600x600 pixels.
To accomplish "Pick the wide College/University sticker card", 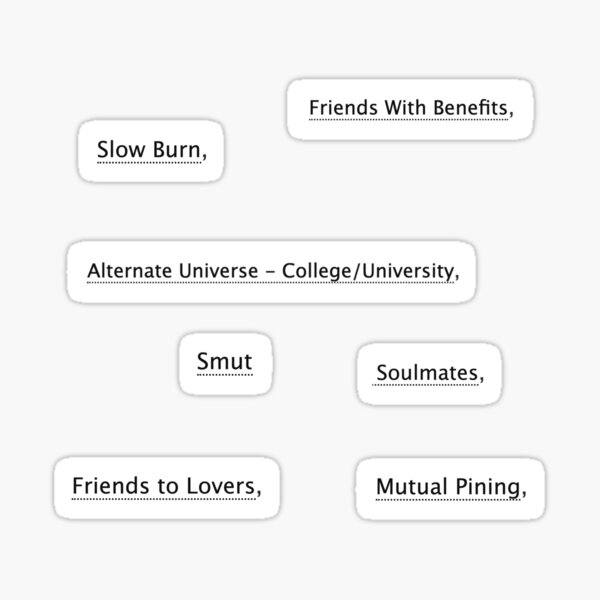I will 271,272.
